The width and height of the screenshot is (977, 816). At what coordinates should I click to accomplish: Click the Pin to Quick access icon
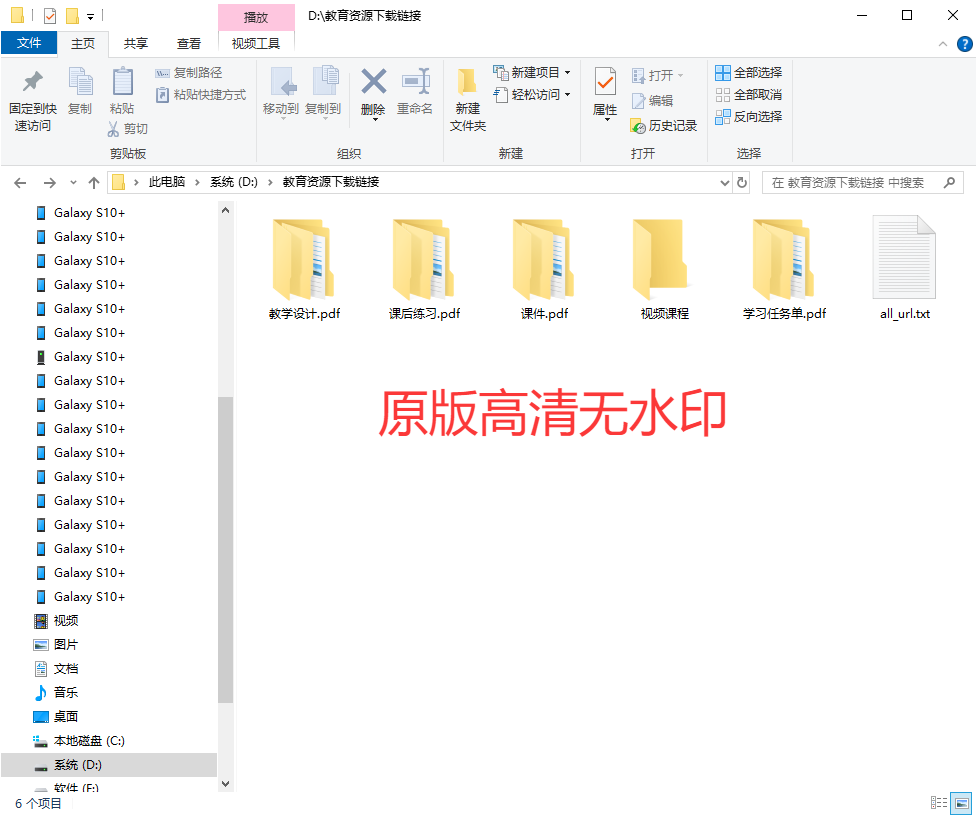[x=32, y=81]
